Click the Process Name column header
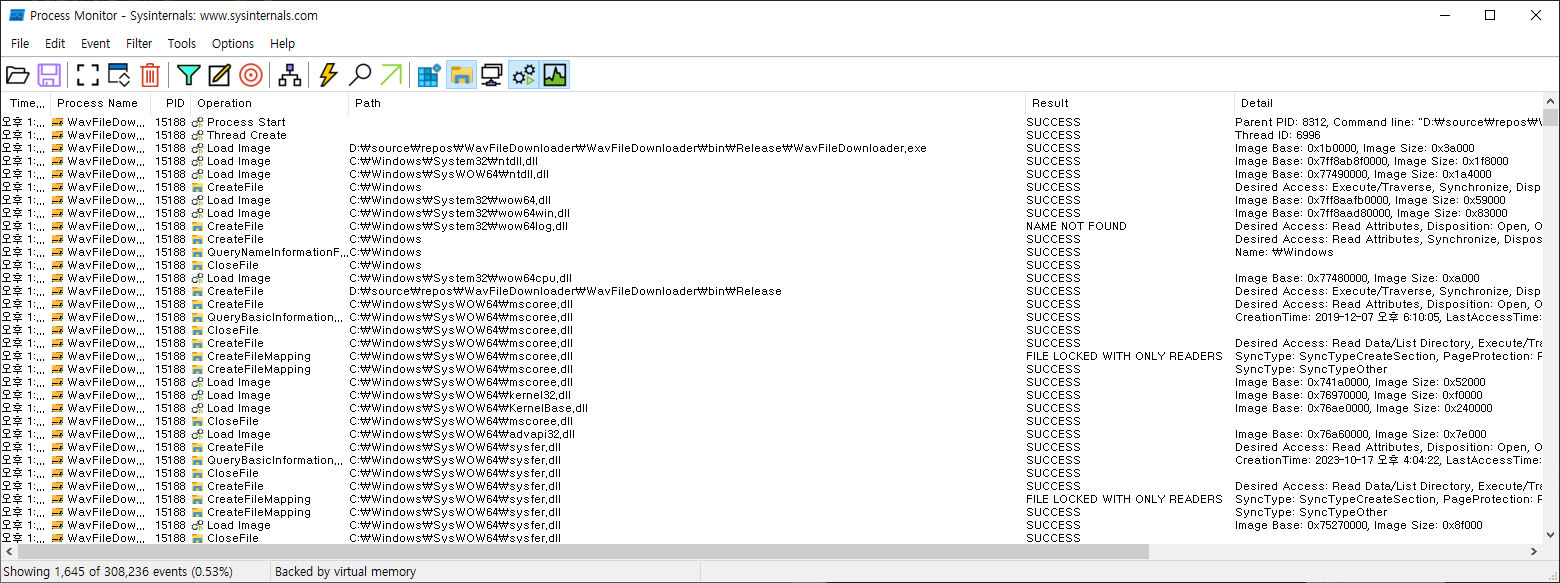This screenshot has width=1560, height=583. tap(100, 103)
